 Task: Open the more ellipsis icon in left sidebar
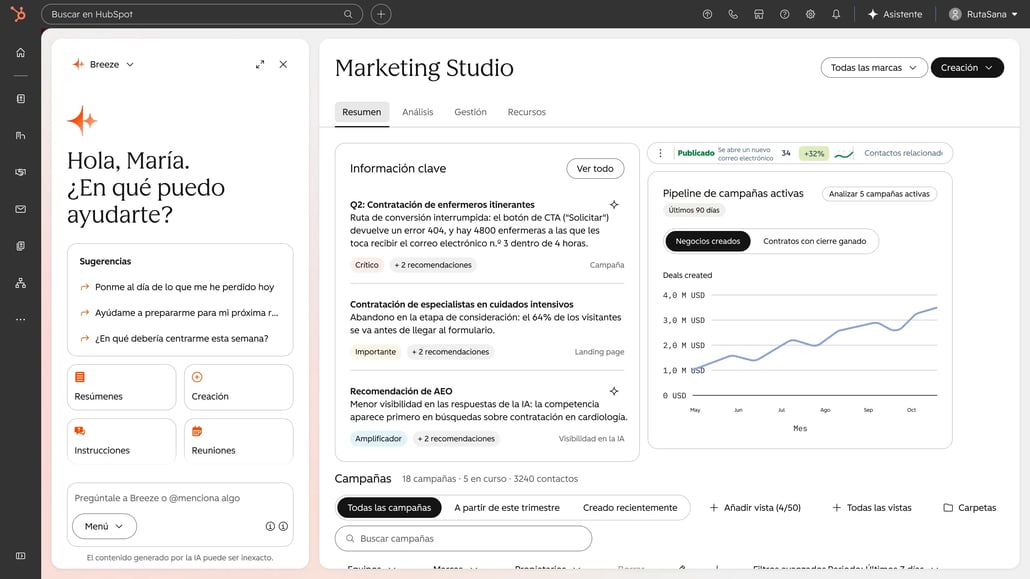[20, 319]
